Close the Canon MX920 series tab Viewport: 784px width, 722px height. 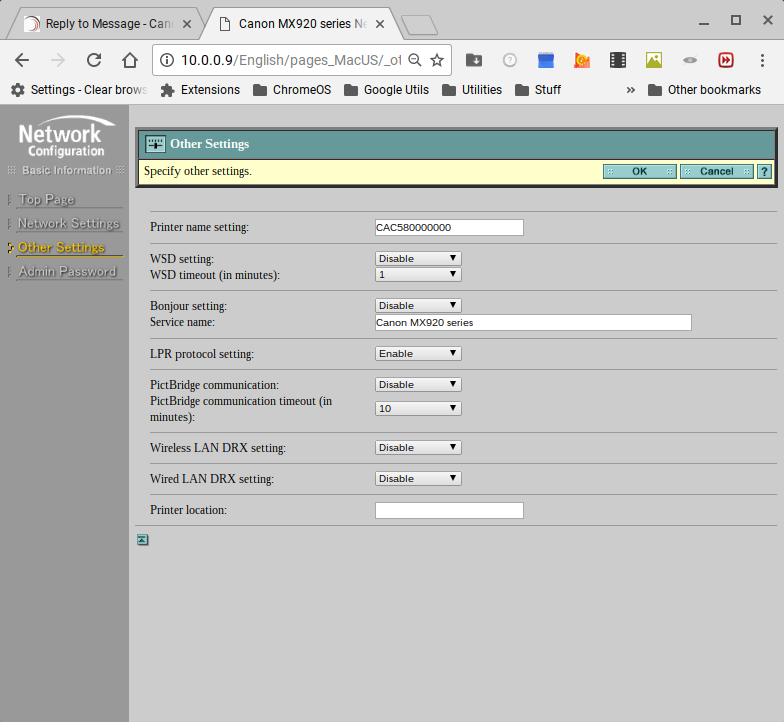[x=380, y=24]
